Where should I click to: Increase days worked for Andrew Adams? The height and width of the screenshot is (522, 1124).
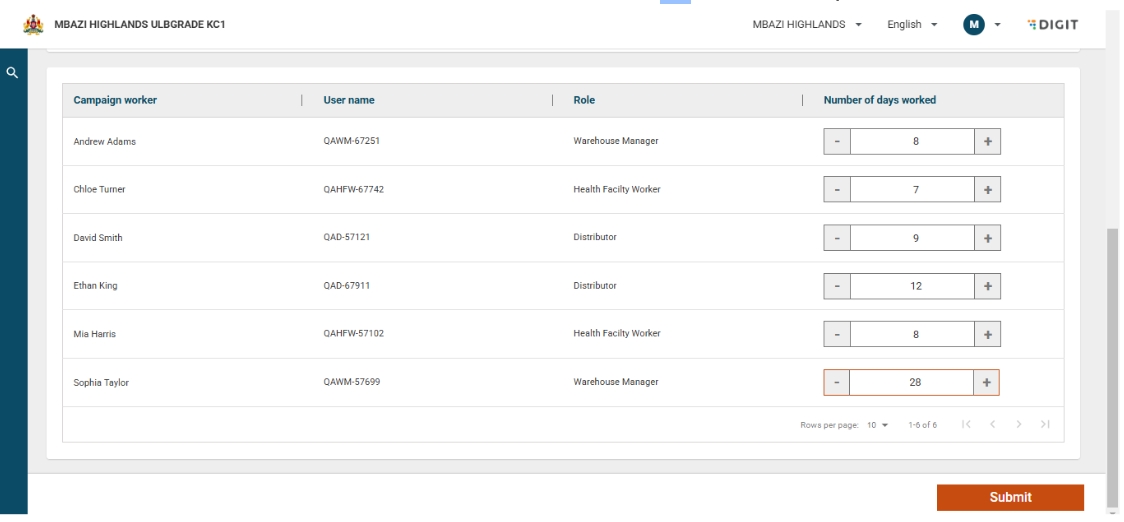[987, 142]
